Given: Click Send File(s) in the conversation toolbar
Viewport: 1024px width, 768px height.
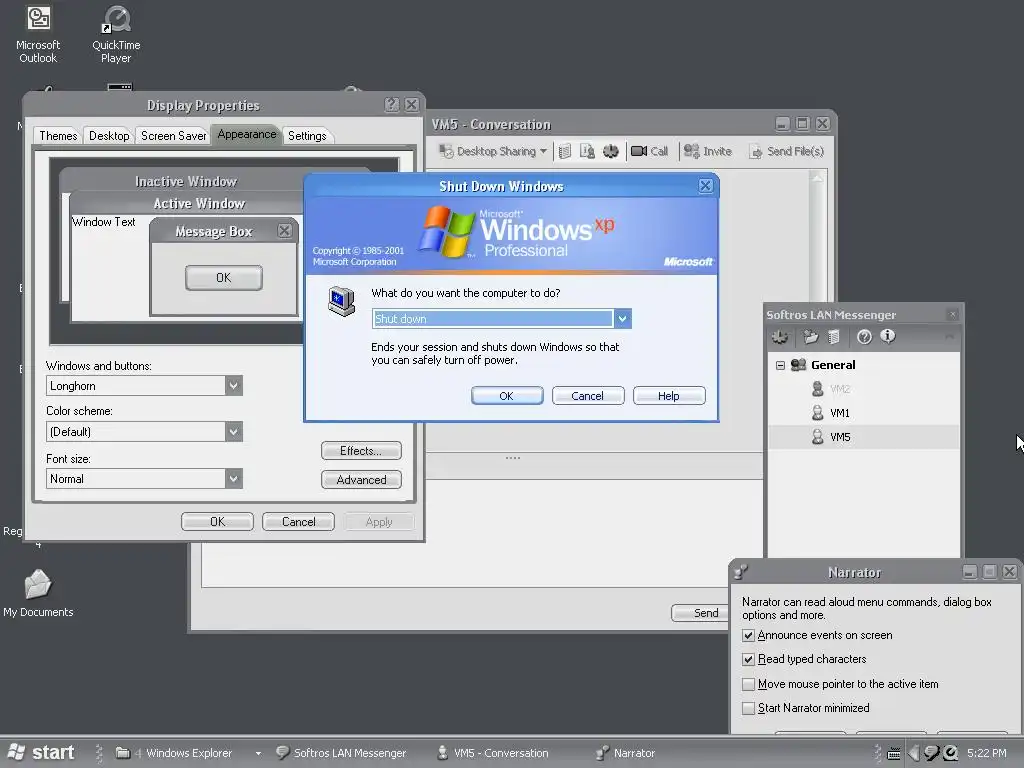Looking at the screenshot, I should 786,152.
